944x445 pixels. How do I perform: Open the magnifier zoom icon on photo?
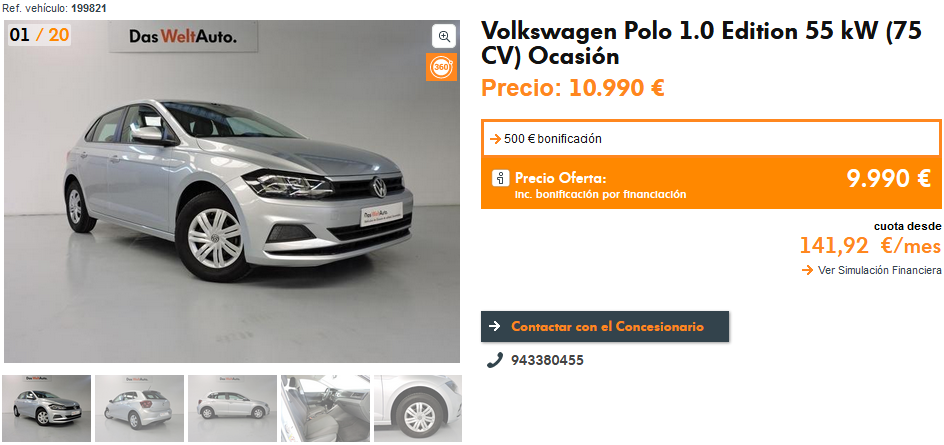(444, 36)
